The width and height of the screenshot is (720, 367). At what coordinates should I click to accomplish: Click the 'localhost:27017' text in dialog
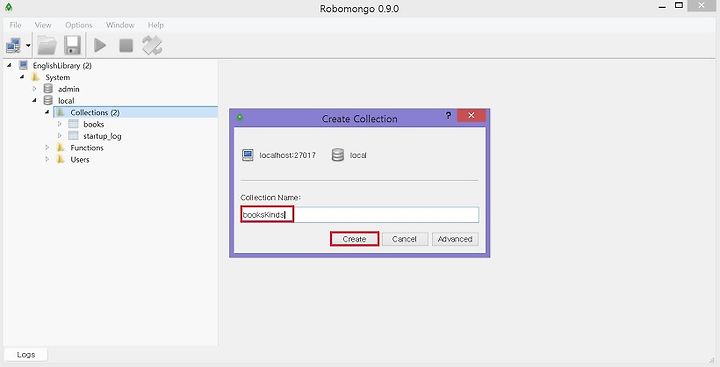287,156
